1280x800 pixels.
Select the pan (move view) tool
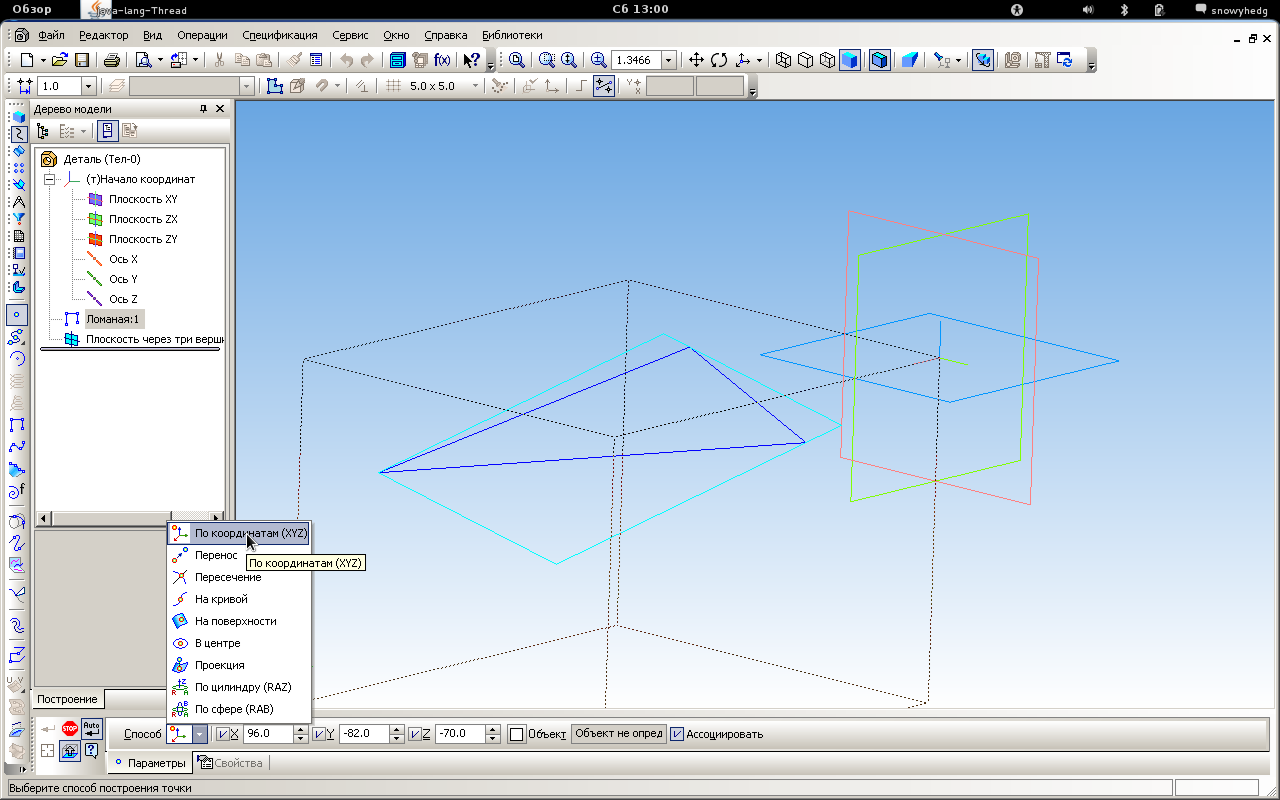697,60
